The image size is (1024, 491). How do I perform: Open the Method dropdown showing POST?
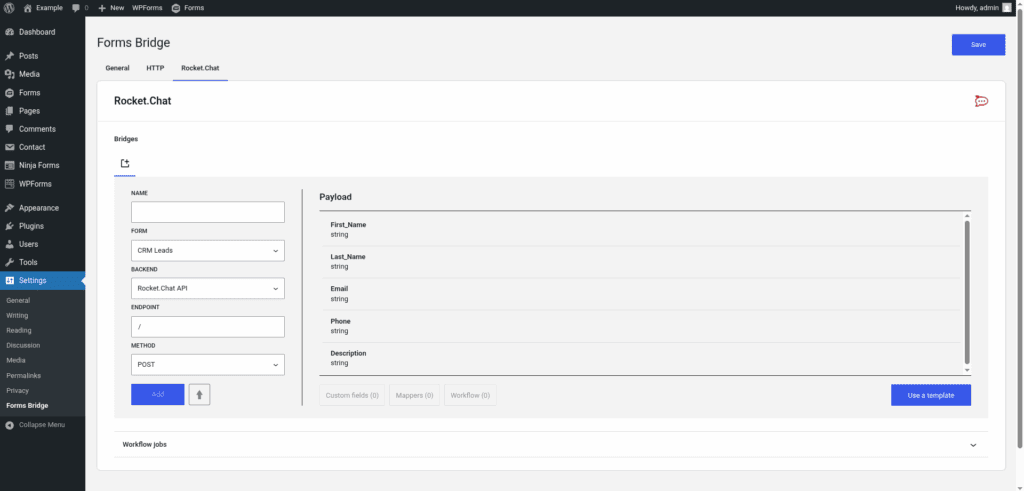208,365
